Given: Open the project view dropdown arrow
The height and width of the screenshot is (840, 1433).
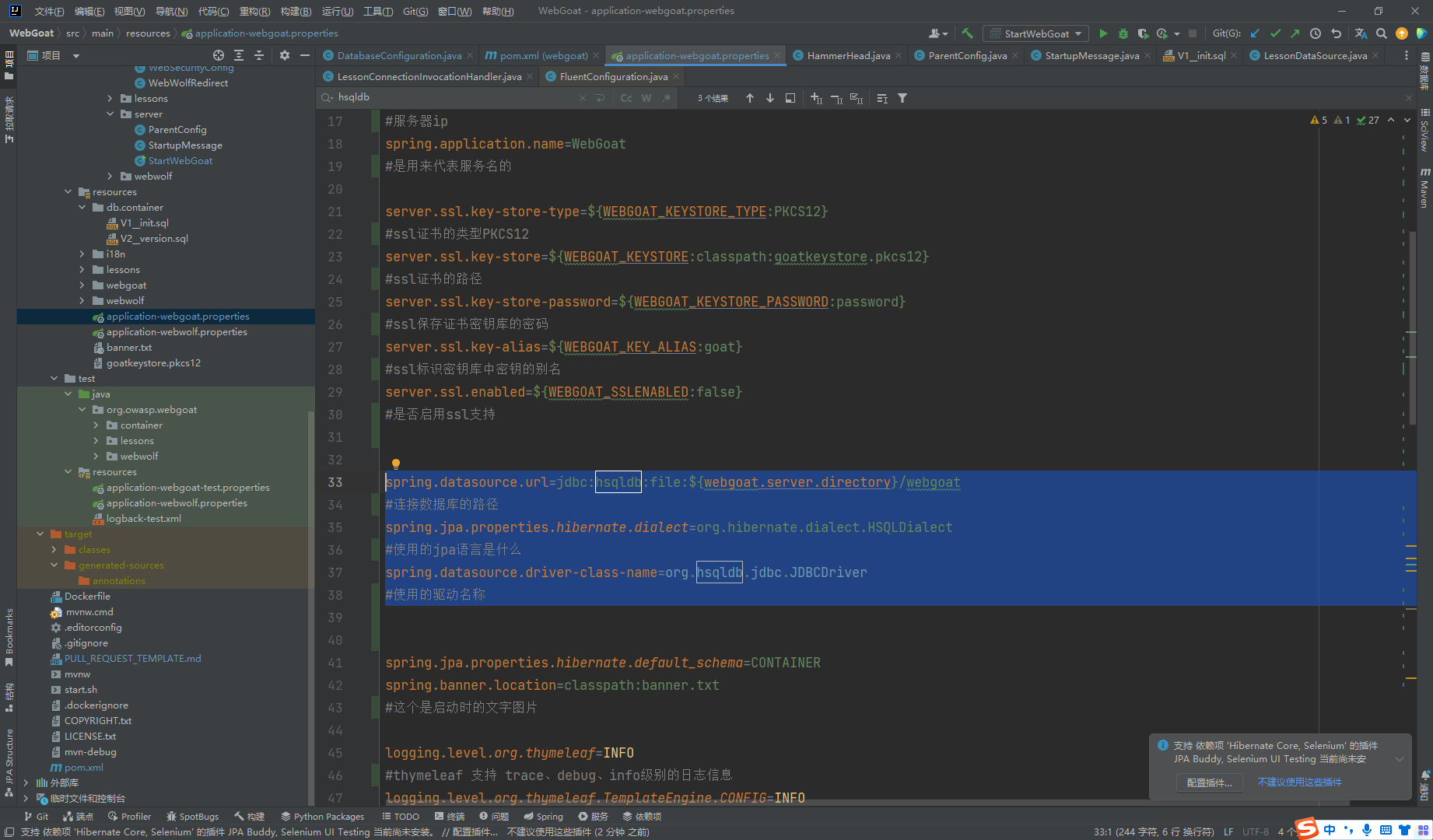Looking at the screenshot, I should click(76, 55).
